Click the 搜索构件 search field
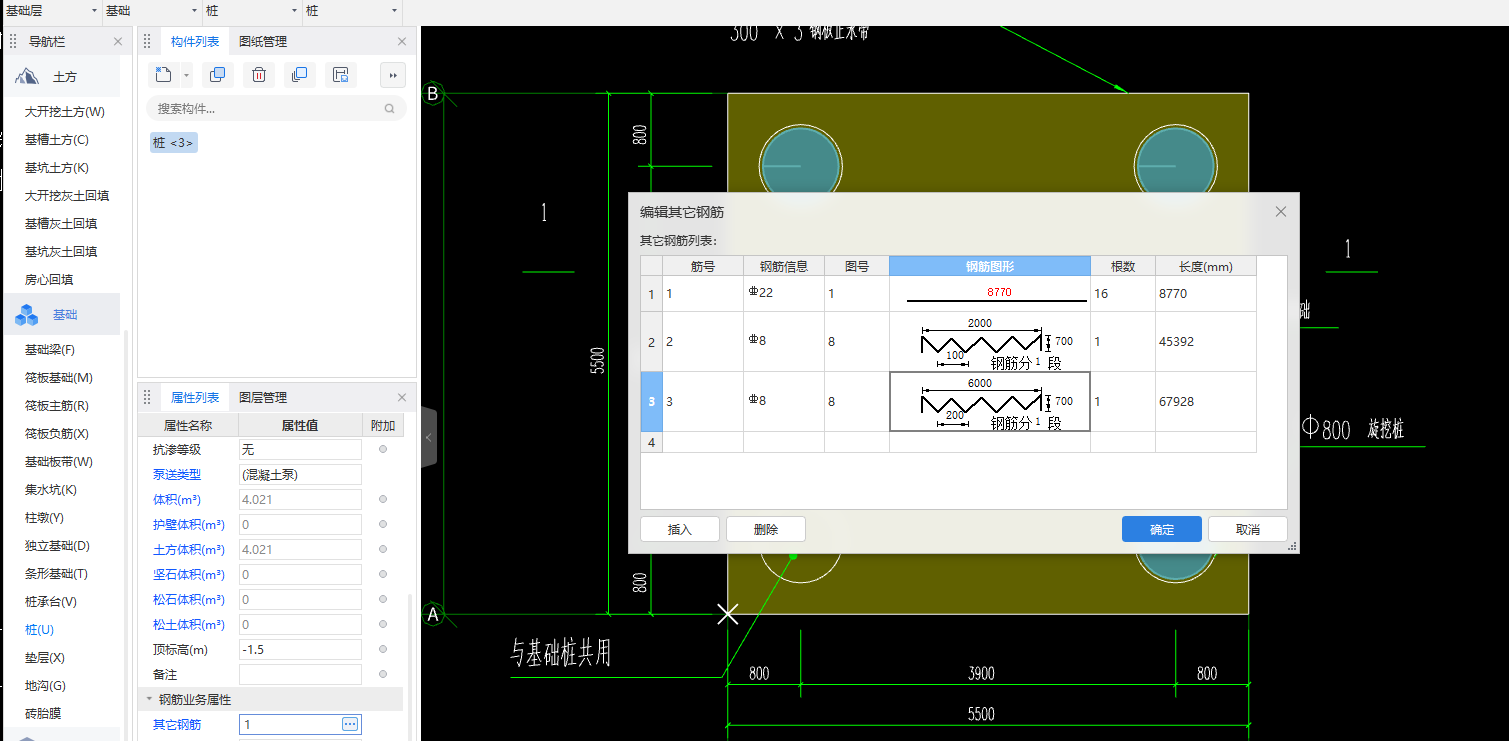The height and width of the screenshot is (741, 1509). [276, 108]
